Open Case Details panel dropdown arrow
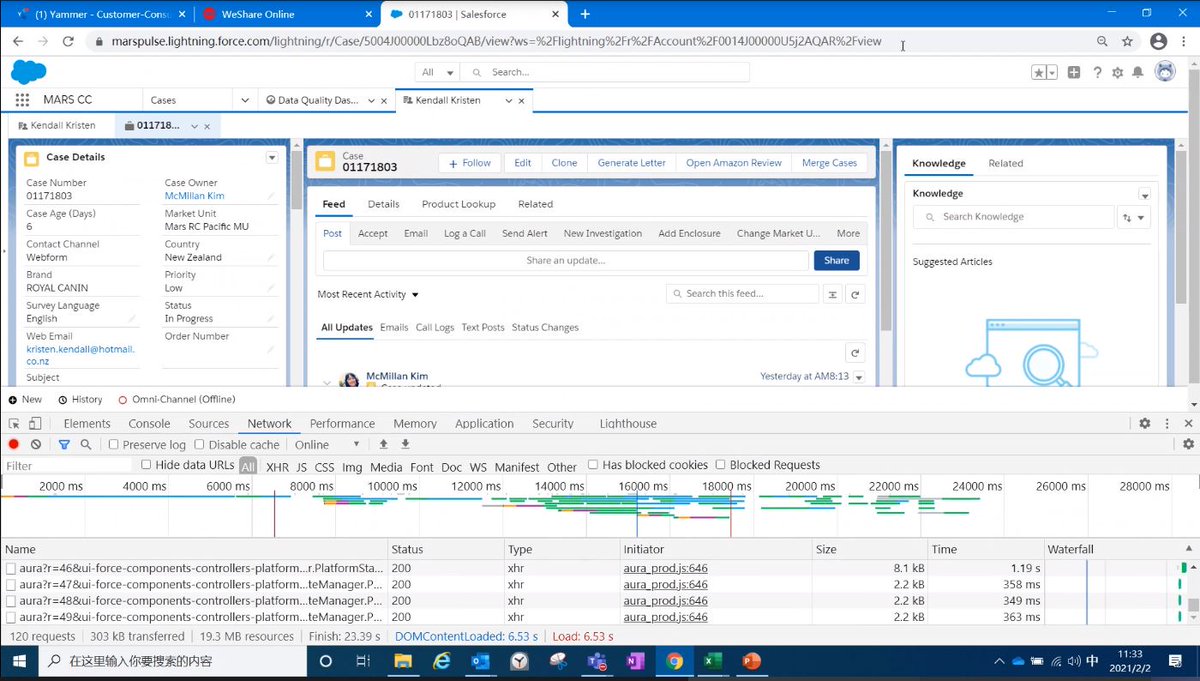Image resolution: width=1200 pixels, height=681 pixels. tap(271, 158)
